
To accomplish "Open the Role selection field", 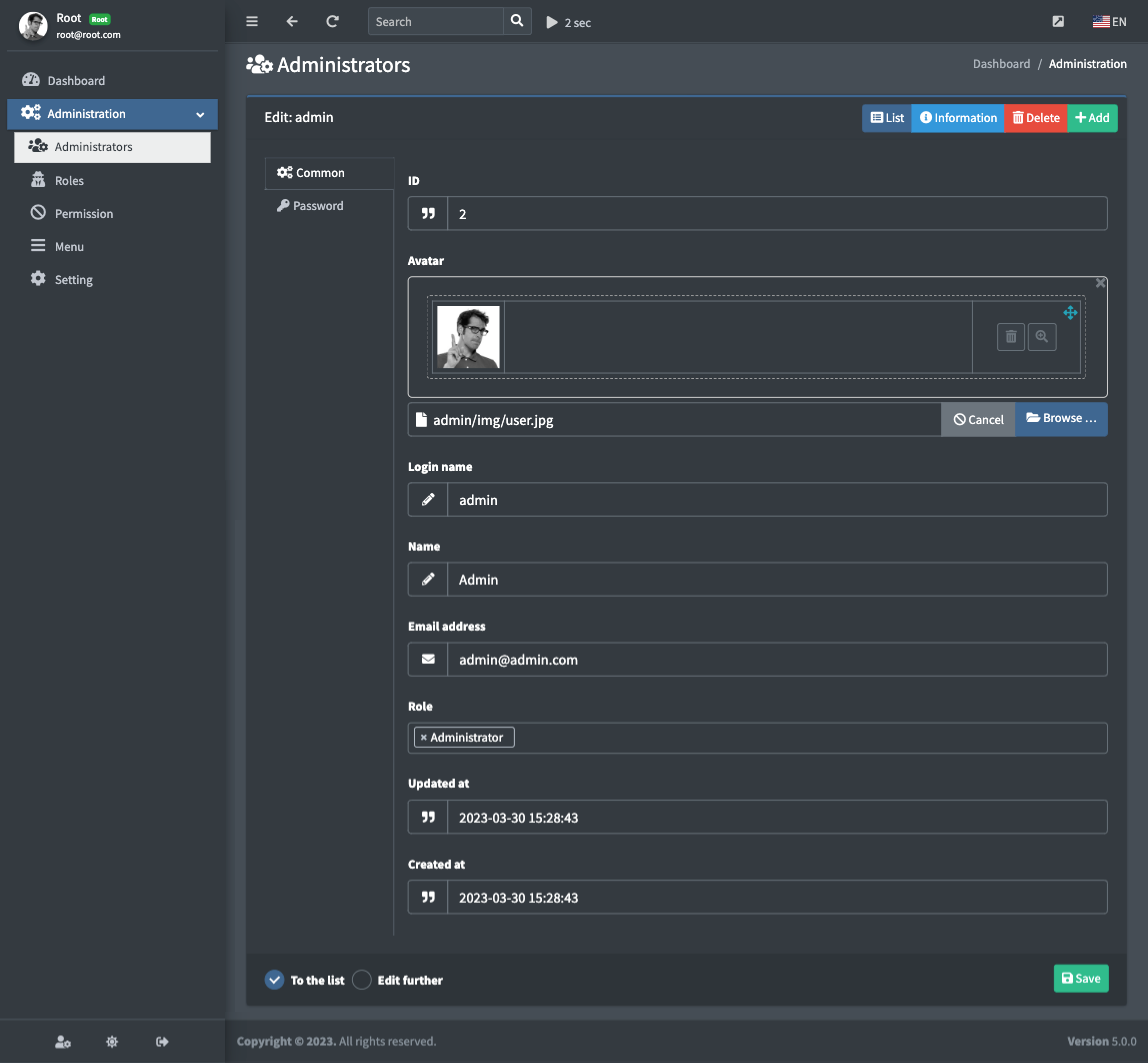I will click(x=800, y=738).
